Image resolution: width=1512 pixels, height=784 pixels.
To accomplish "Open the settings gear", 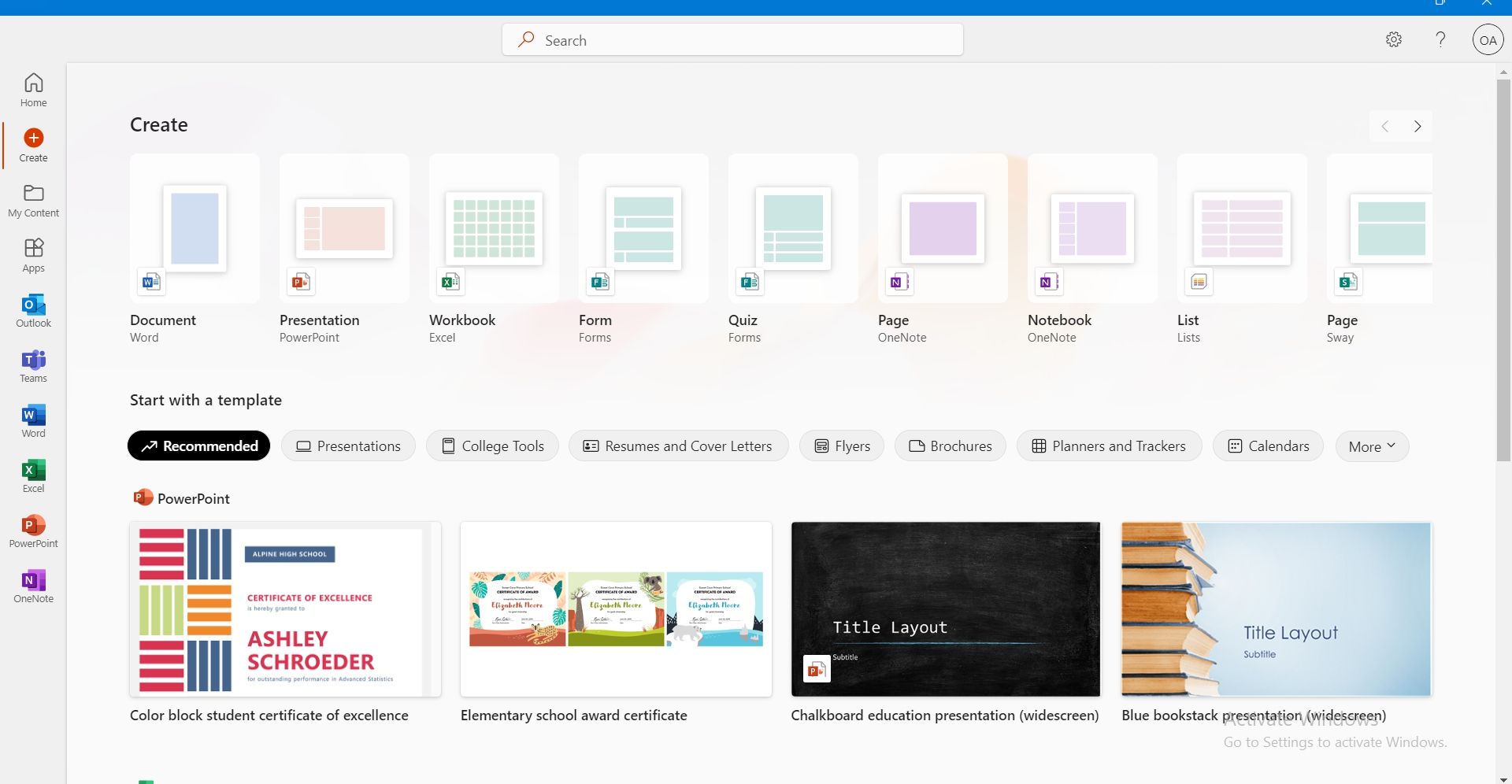I will (1393, 39).
